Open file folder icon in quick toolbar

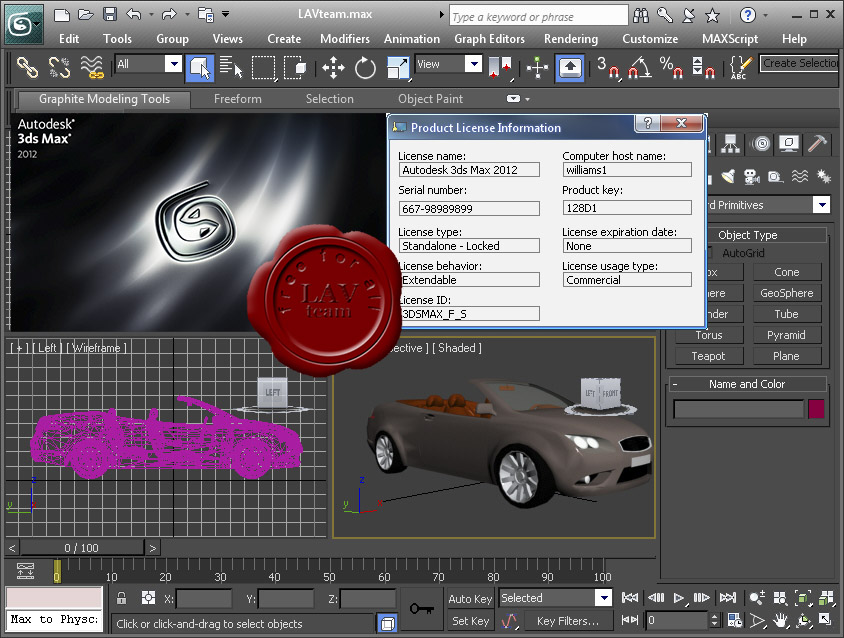(86, 15)
